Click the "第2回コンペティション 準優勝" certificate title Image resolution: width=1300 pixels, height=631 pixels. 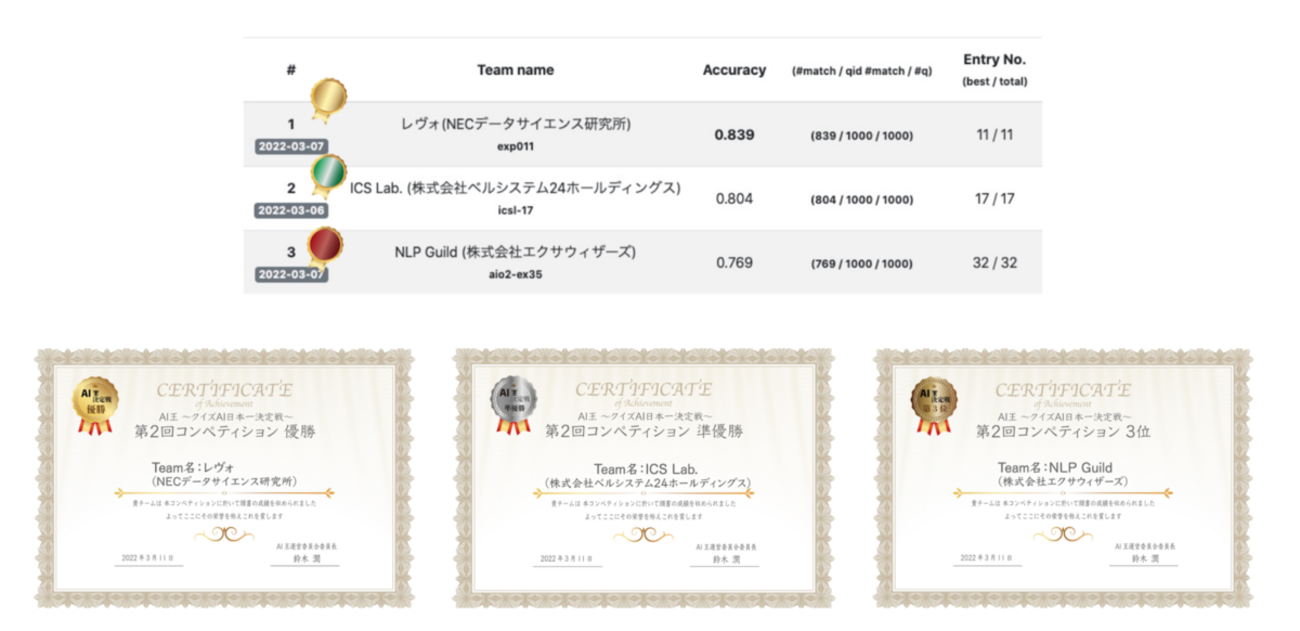(x=644, y=431)
